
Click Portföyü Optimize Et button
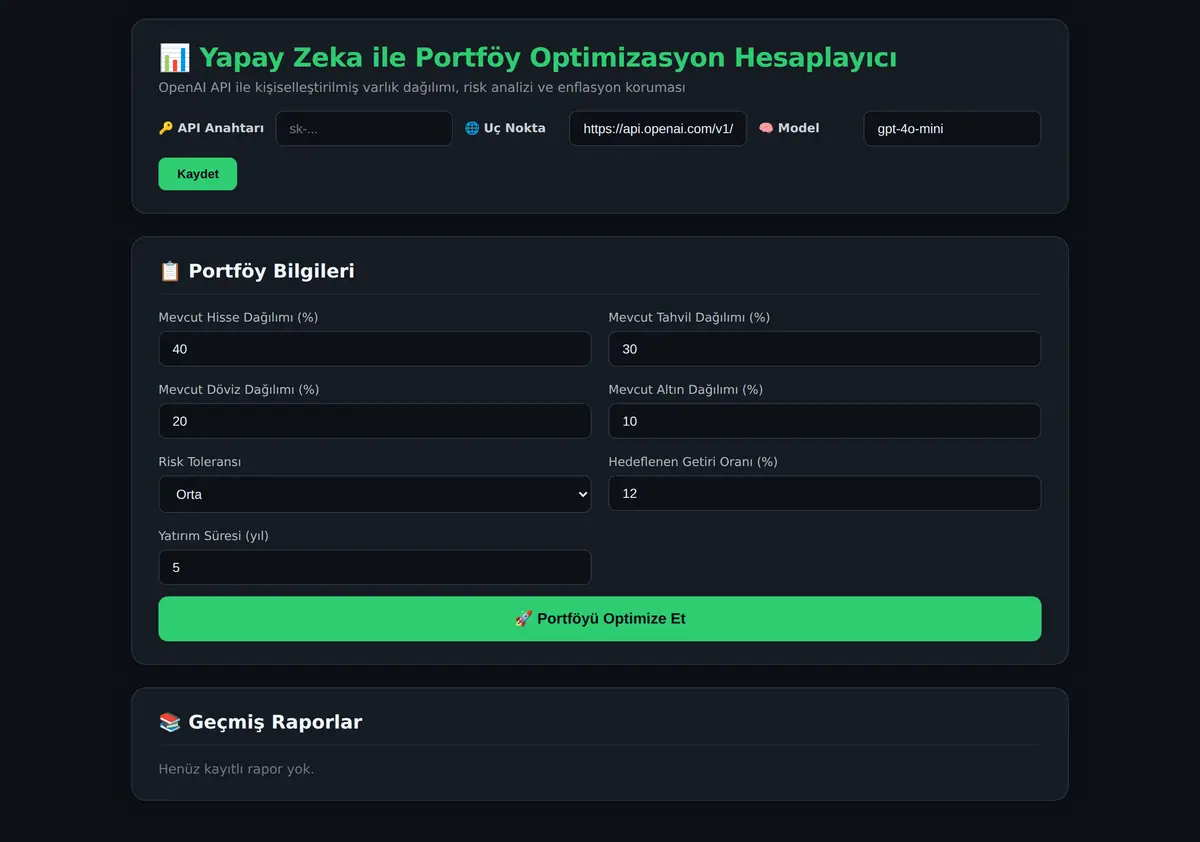point(600,619)
